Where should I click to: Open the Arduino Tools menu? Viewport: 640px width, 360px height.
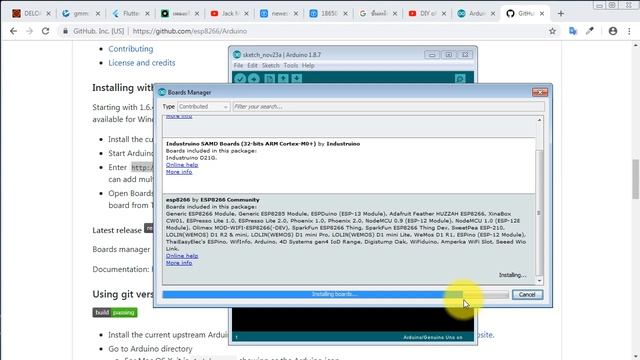pos(291,66)
